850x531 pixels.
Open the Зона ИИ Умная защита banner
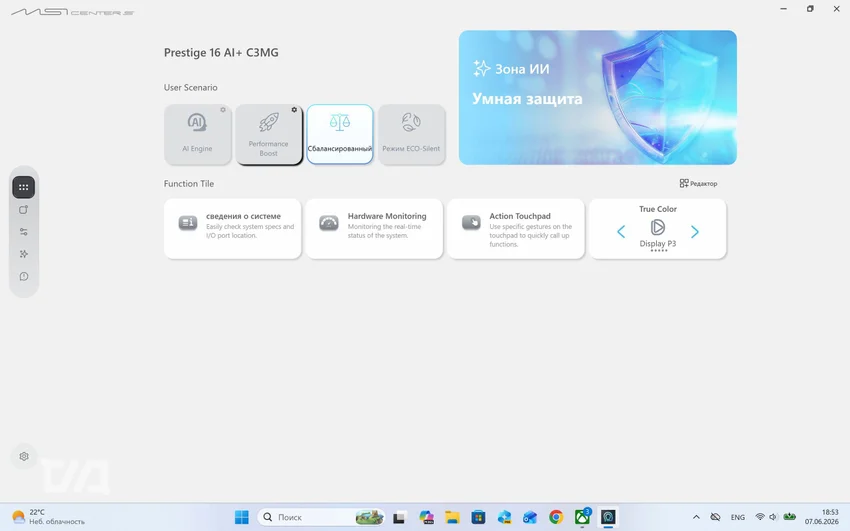click(597, 98)
